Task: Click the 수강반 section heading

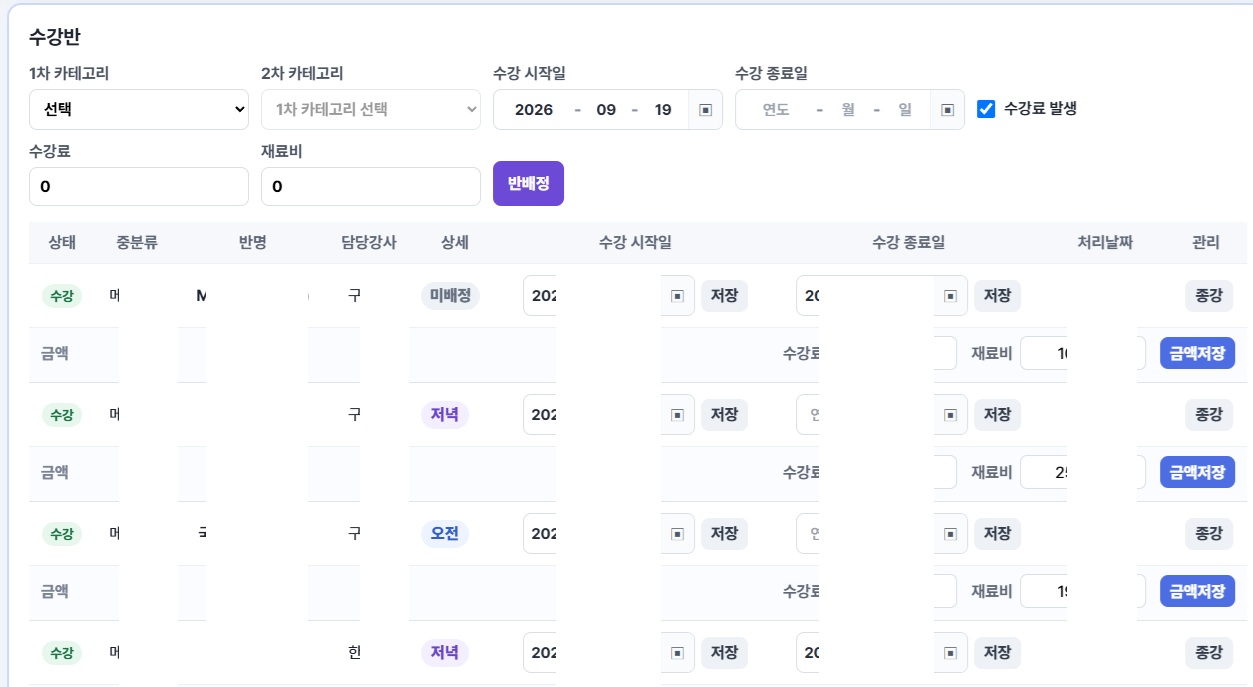Action: (x=55, y=37)
